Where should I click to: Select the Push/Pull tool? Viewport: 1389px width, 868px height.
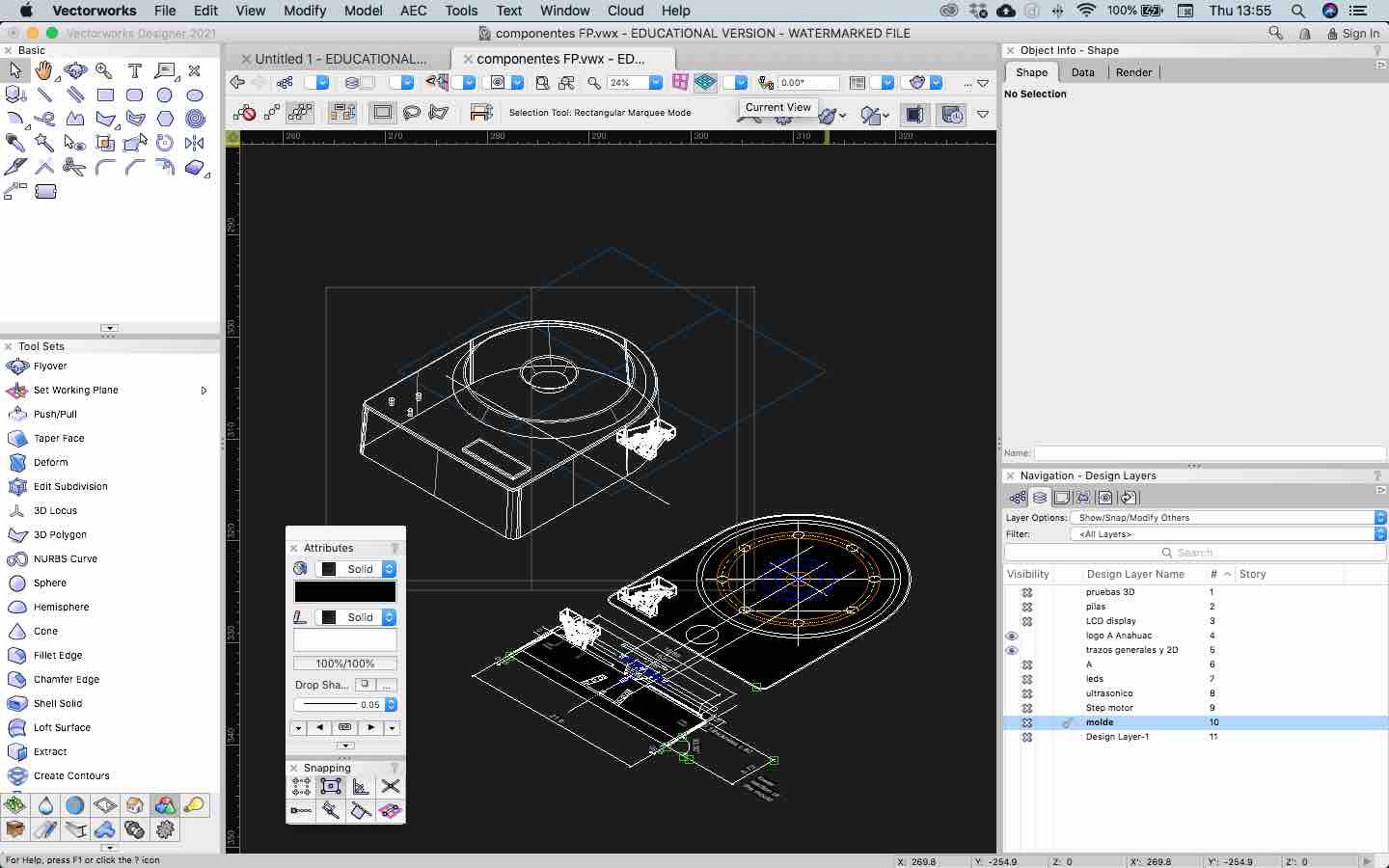click(x=55, y=414)
